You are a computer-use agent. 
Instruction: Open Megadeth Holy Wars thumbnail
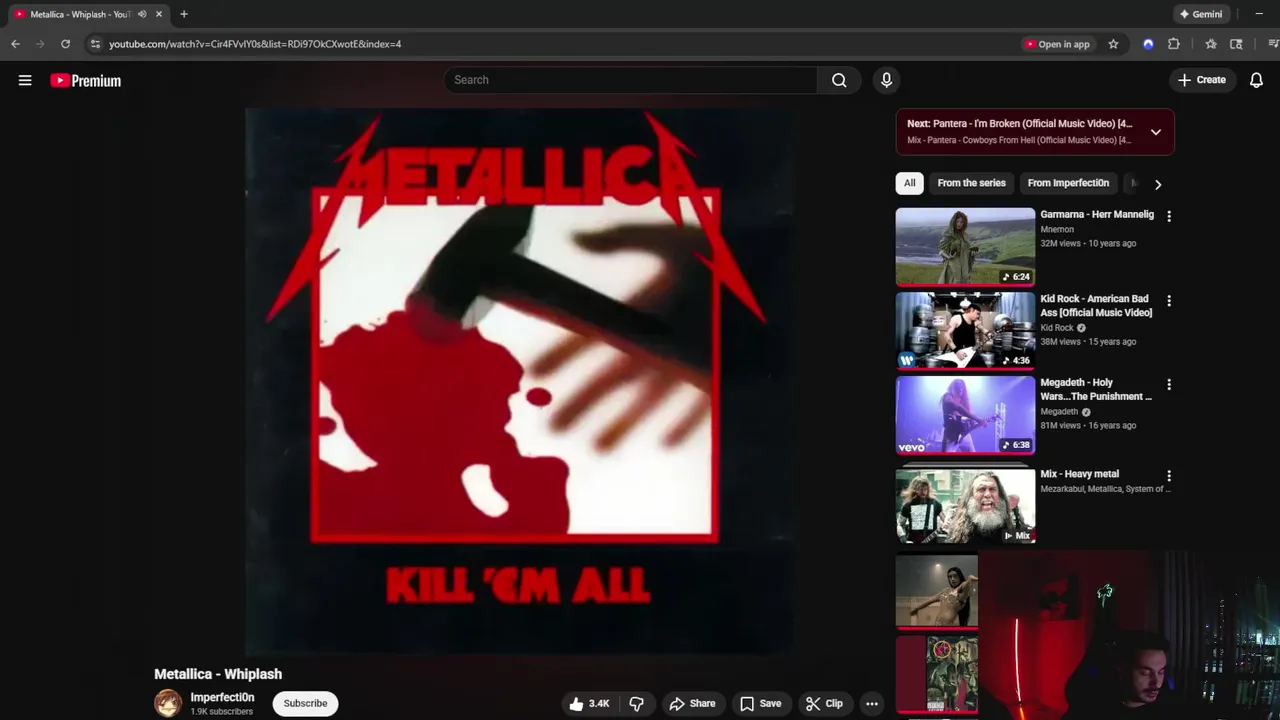pyautogui.click(x=965, y=415)
